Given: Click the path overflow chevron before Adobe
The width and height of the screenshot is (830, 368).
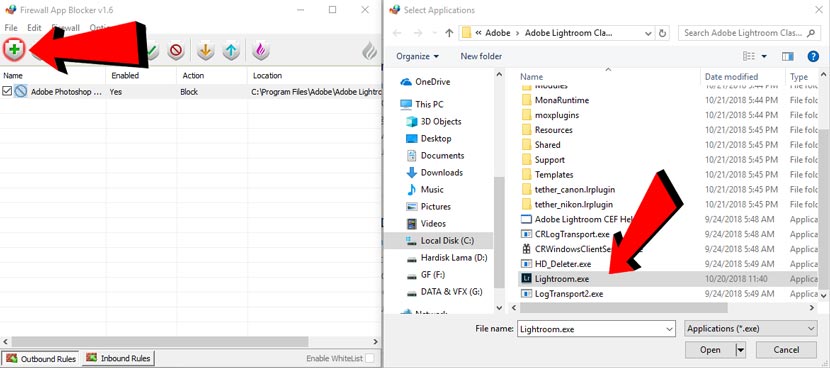Looking at the screenshot, I should pos(479,33).
